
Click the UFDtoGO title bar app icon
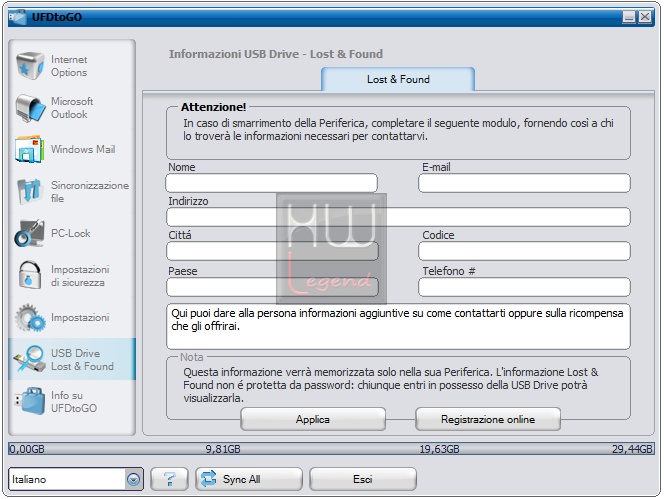[x=18, y=17]
